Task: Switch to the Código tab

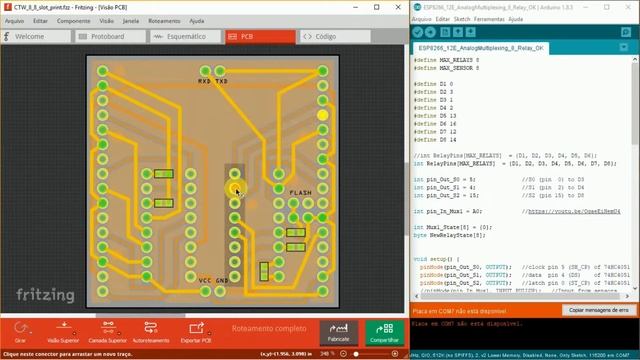Action: pos(335,36)
